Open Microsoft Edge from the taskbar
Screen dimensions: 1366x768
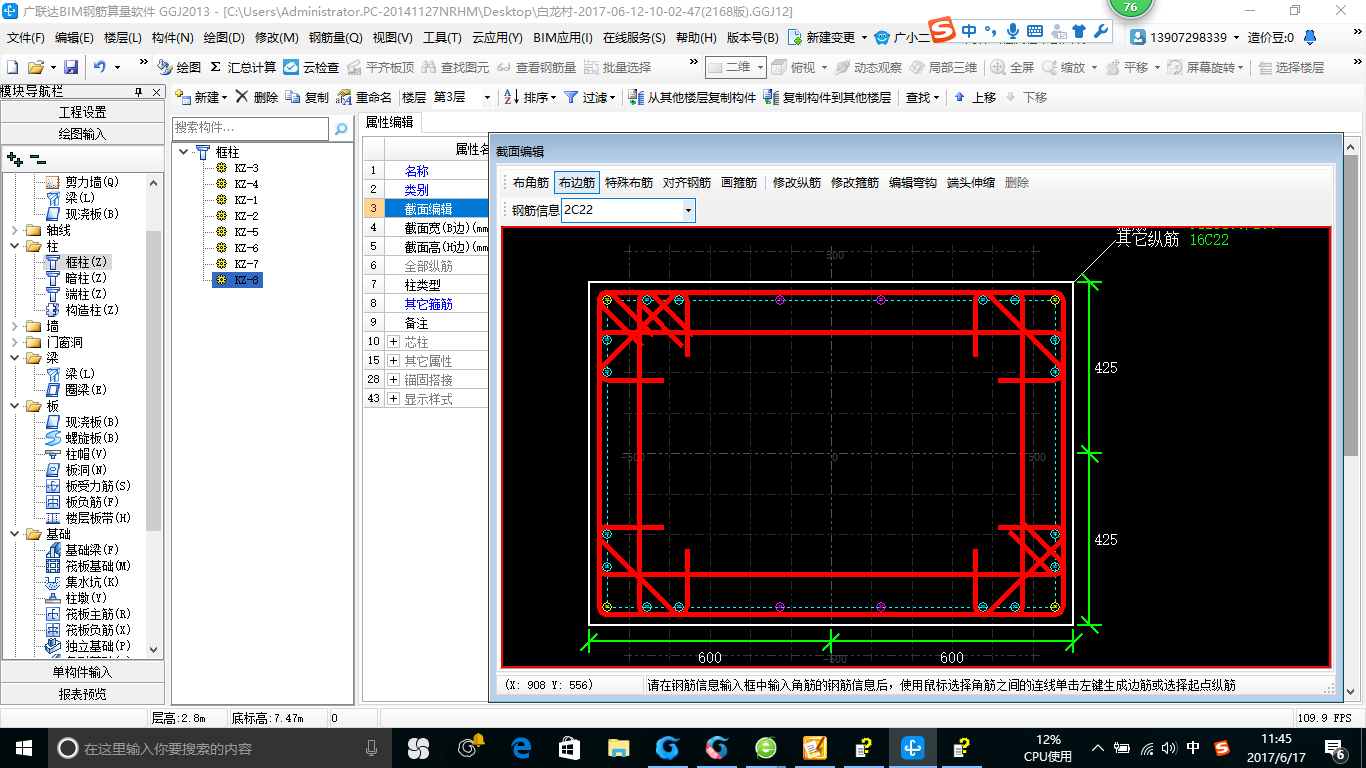click(521, 747)
